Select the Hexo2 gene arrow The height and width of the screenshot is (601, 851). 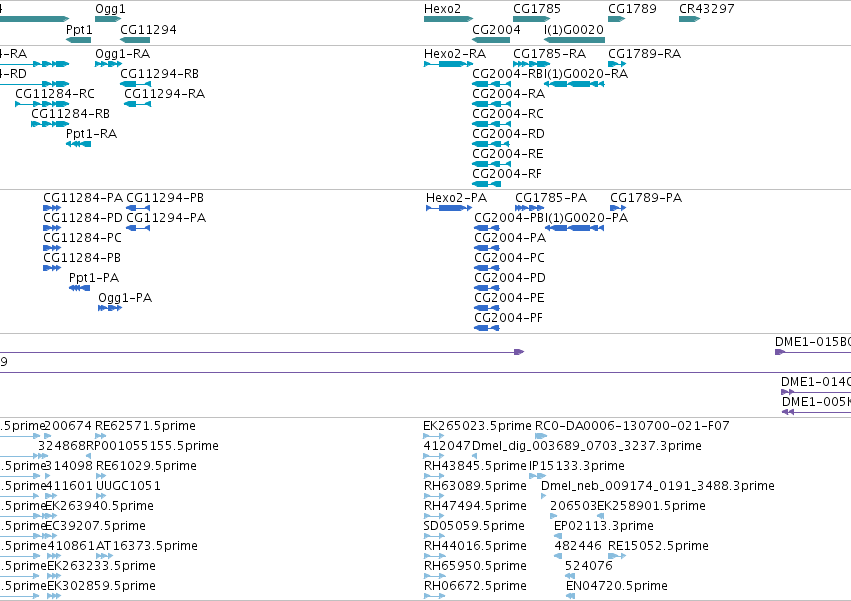[448, 19]
